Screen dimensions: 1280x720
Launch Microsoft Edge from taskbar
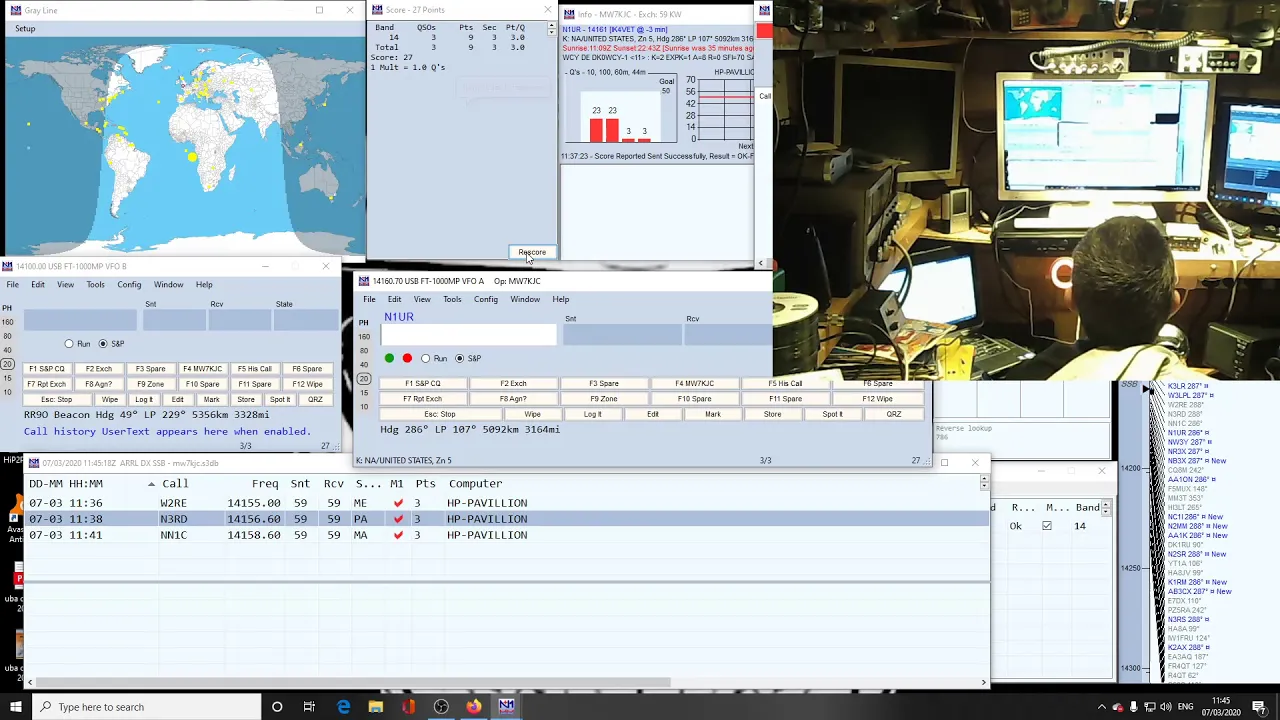point(343,707)
